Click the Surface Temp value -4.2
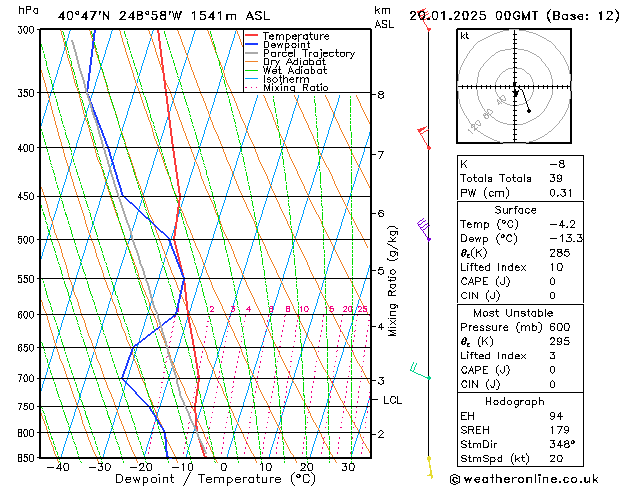629x486 pixels. 562,224
